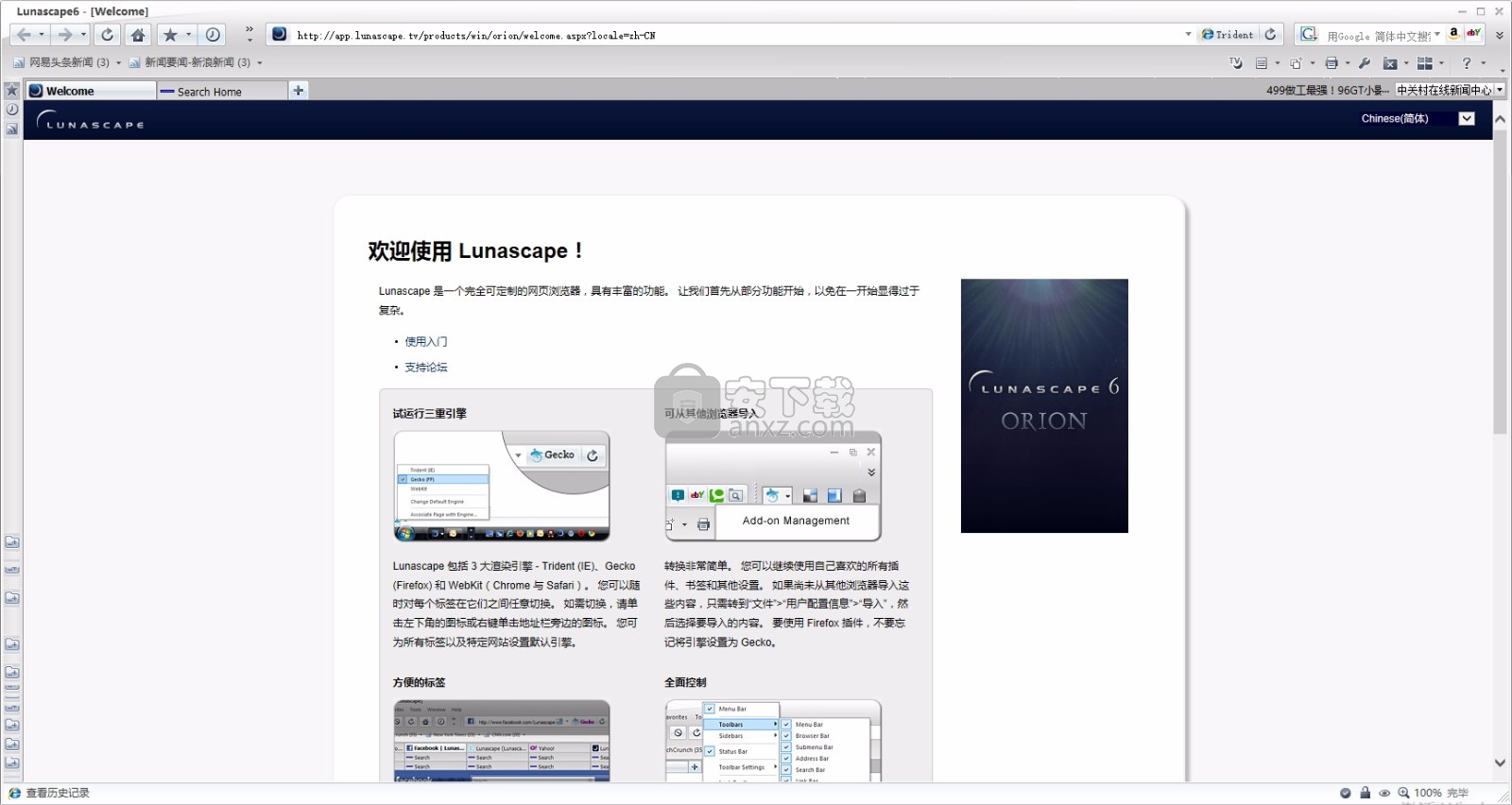Expand the help icon dropdown arrow
Screen dimensions: 1512x805
click(1484, 63)
